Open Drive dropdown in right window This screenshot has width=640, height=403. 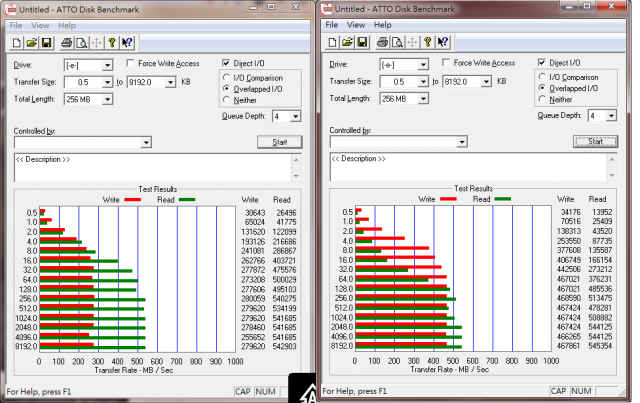[423, 65]
